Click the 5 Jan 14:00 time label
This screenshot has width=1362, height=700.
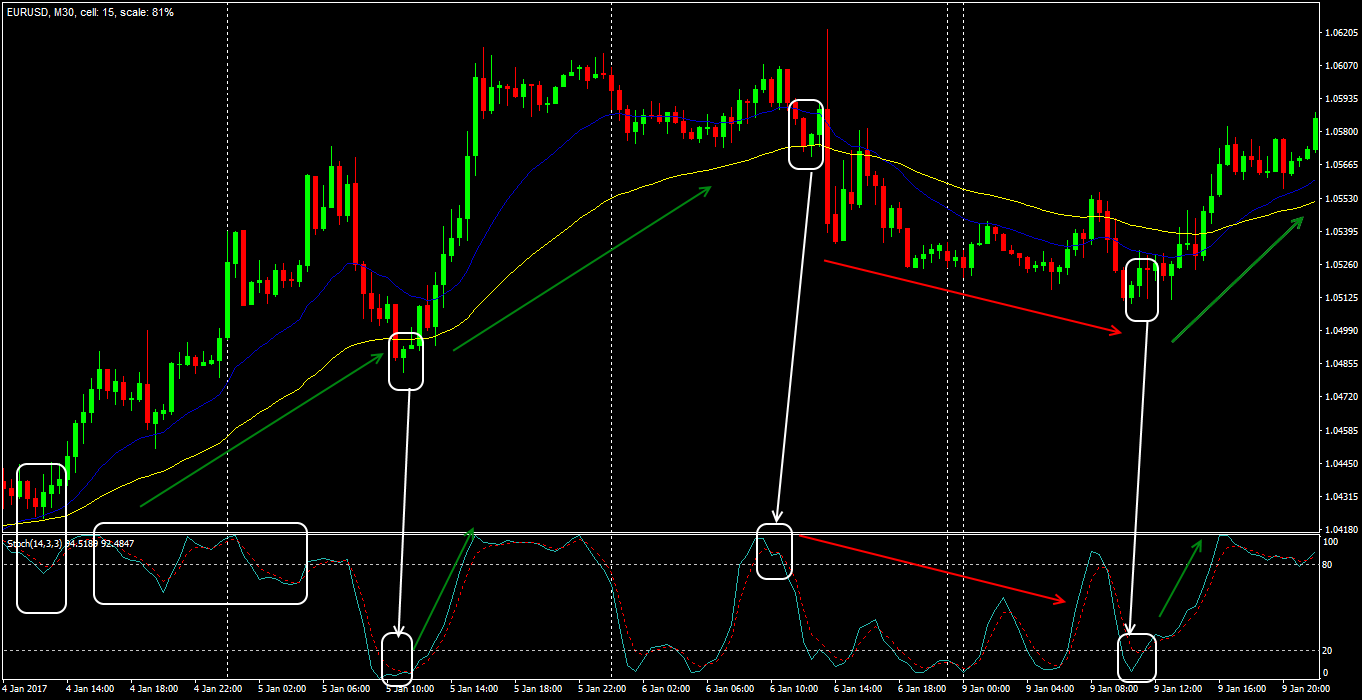click(x=474, y=689)
